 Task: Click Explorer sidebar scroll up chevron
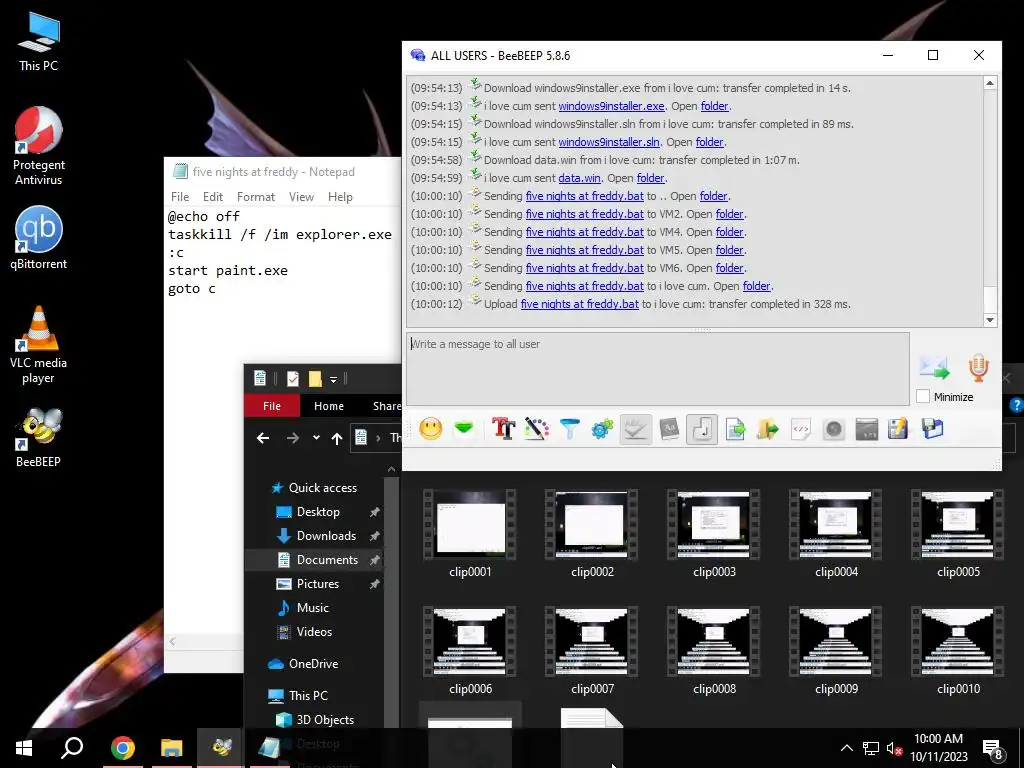[391, 470]
